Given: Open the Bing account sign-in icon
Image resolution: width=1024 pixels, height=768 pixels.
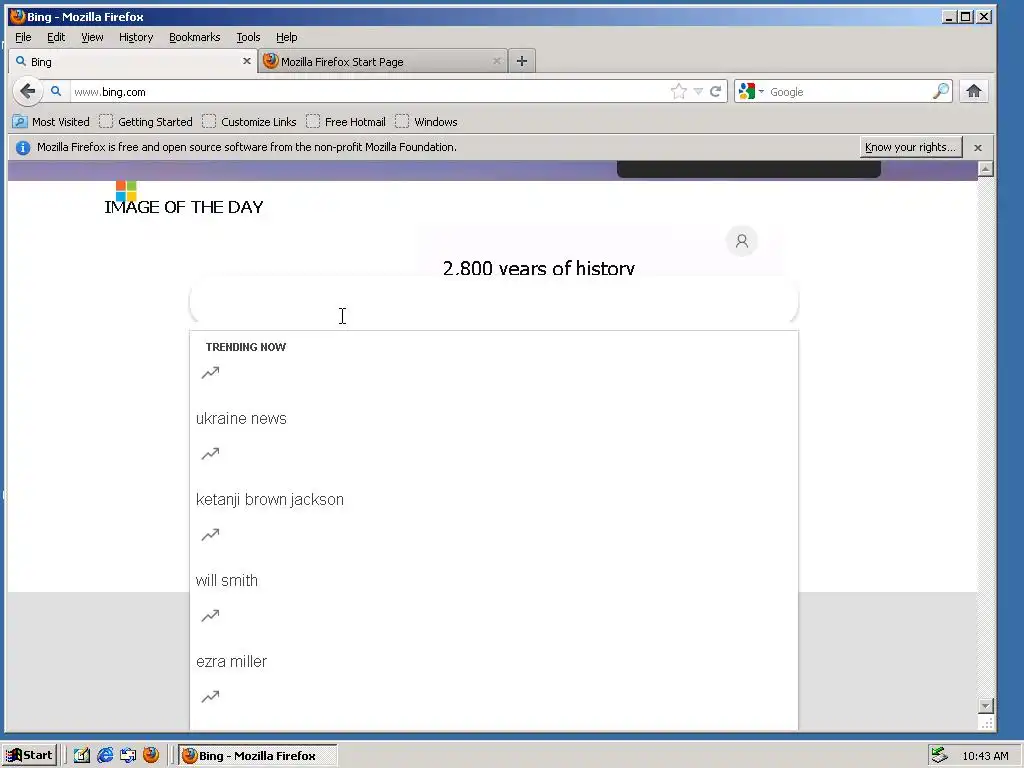Looking at the screenshot, I should [742, 241].
